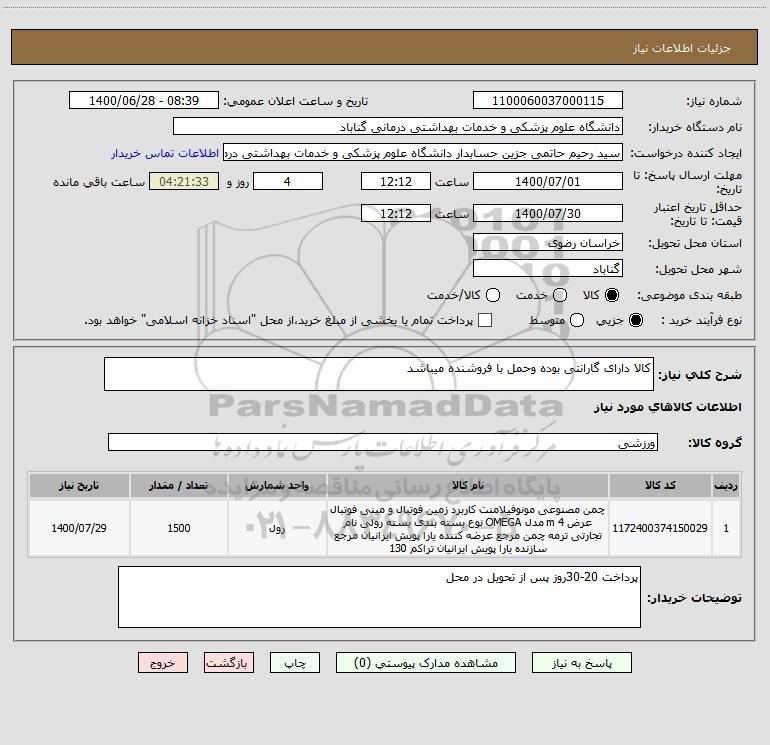This screenshot has width=770, height=745.
Task: Click the days remaining field showing 4
Action: click(288, 181)
